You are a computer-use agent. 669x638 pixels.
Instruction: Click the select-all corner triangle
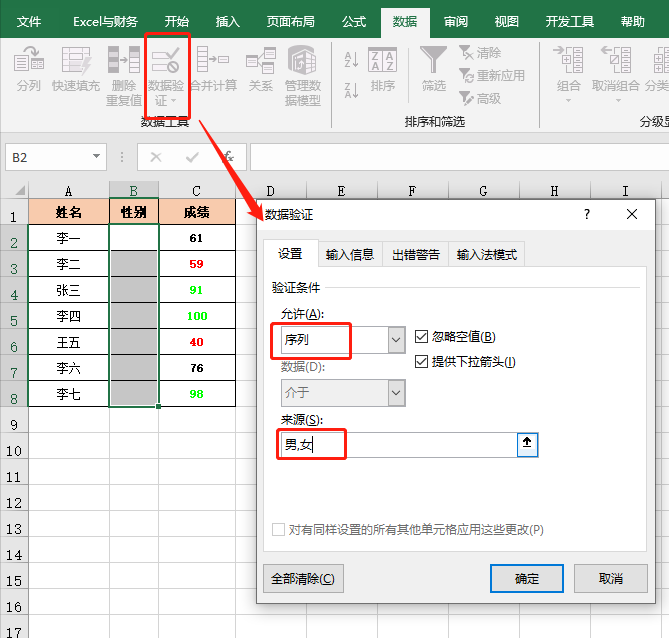tap(19, 190)
